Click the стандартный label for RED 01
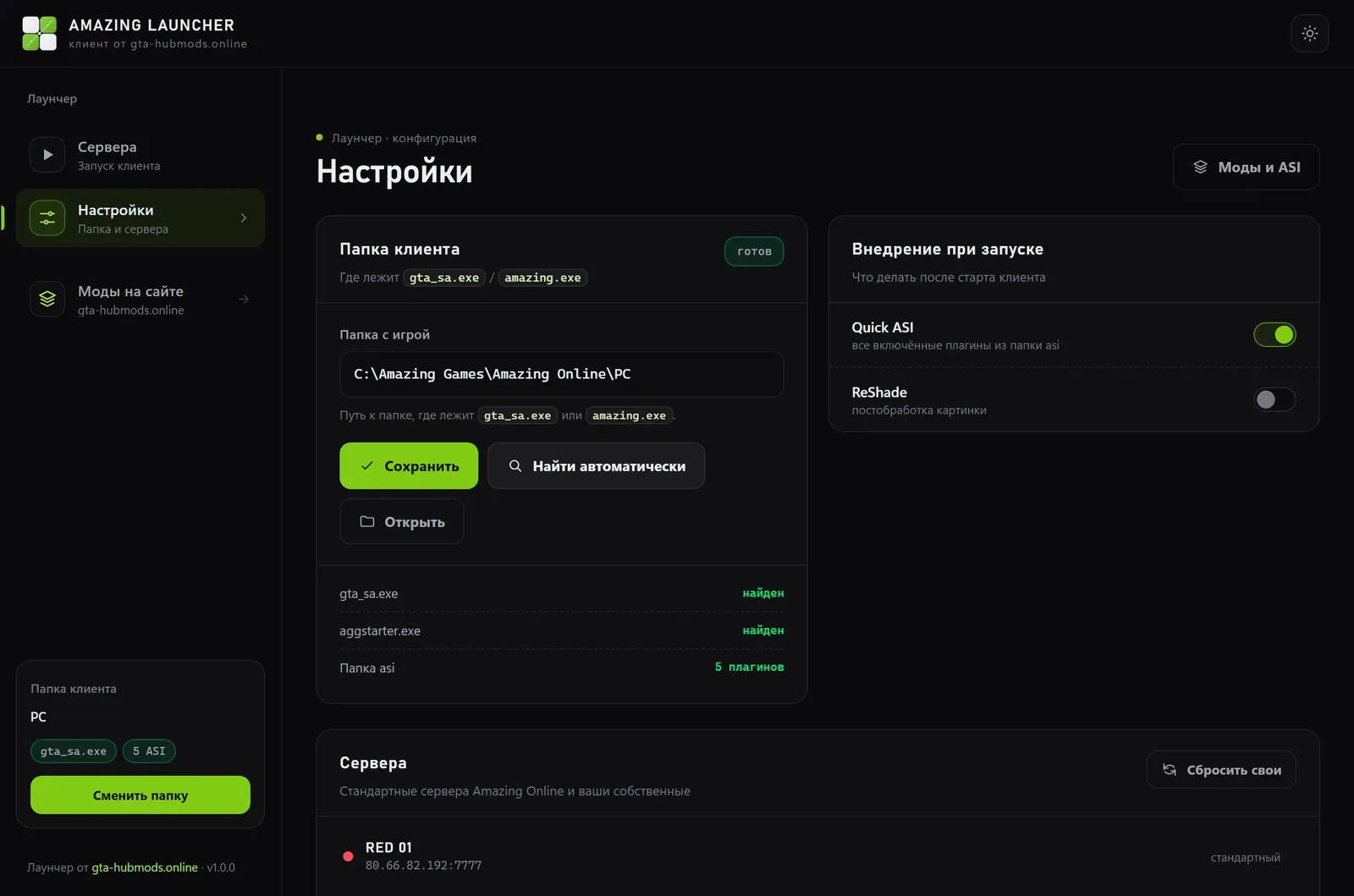Viewport: 1354px width, 896px height. [1245, 858]
